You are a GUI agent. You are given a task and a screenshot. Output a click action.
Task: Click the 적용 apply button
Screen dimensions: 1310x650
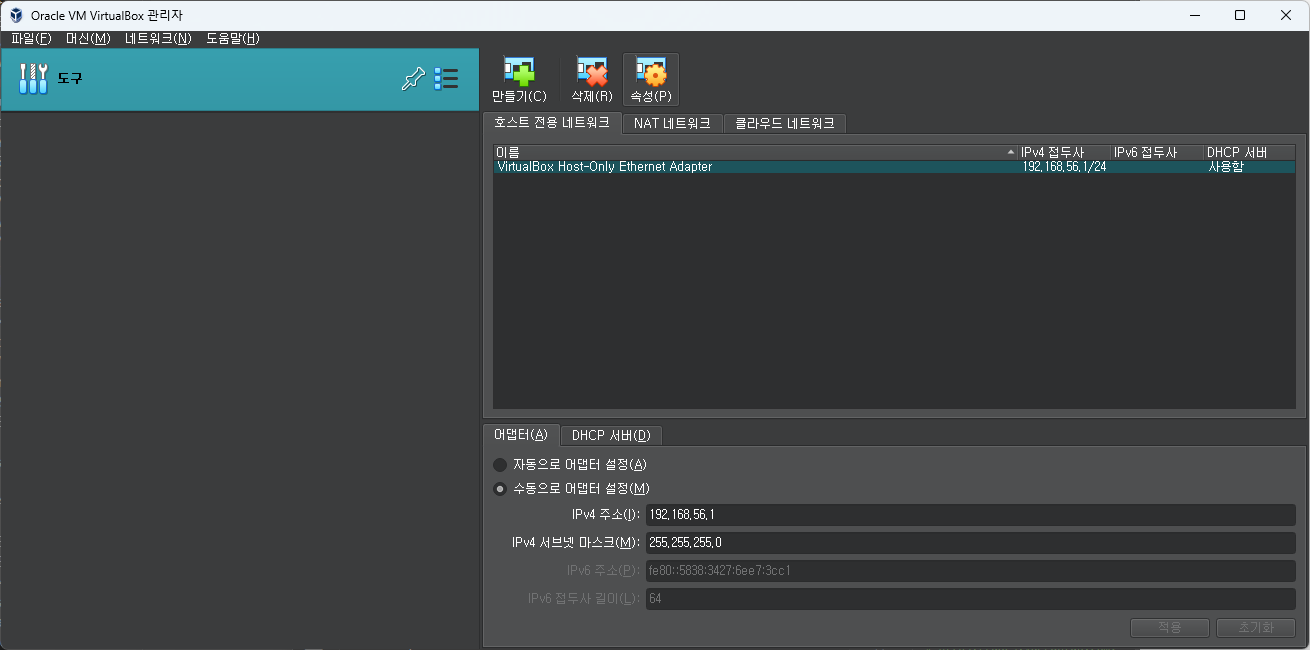(1169, 627)
